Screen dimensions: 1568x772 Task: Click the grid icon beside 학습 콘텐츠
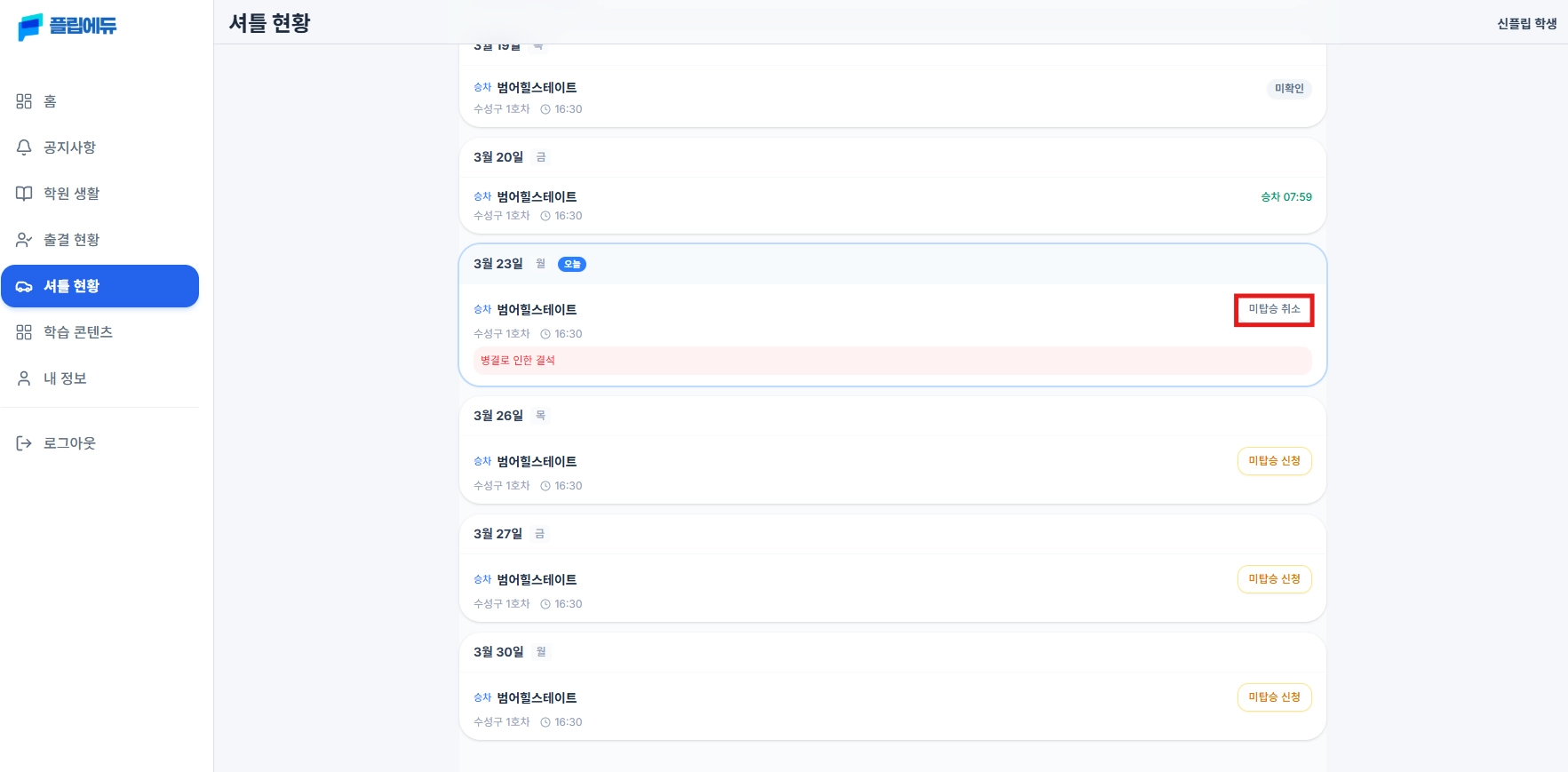point(24,332)
